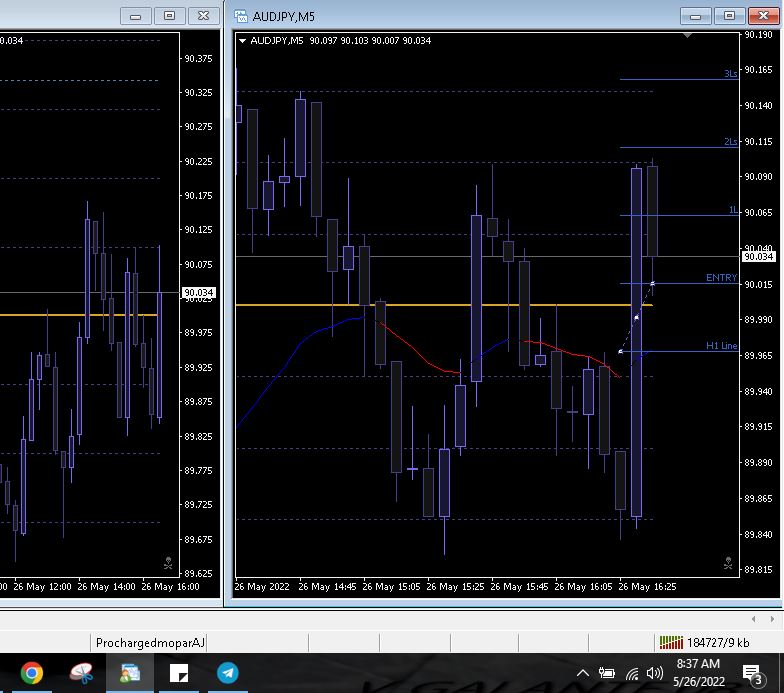Image resolution: width=784 pixels, height=693 pixels.
Task: Open the Windows notification center
Action: point(753,673)
